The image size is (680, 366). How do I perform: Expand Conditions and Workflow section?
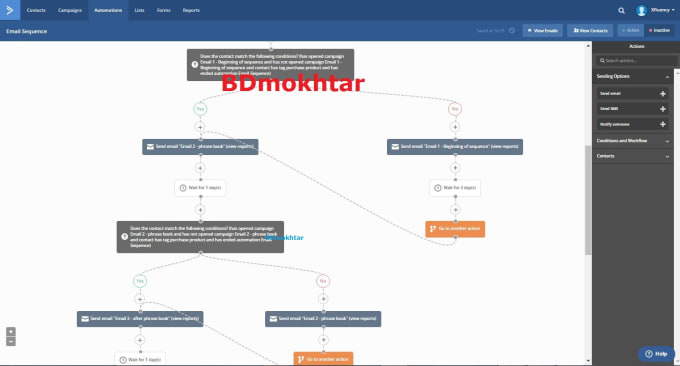[632, 141]
